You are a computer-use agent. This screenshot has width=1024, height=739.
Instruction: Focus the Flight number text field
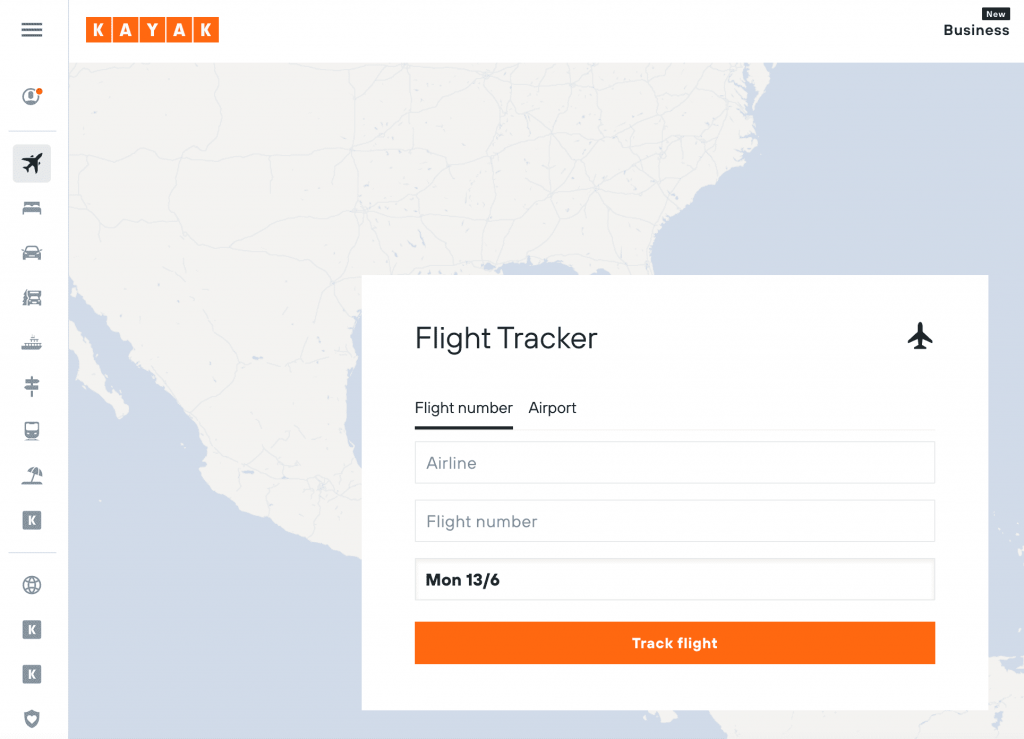674,521
